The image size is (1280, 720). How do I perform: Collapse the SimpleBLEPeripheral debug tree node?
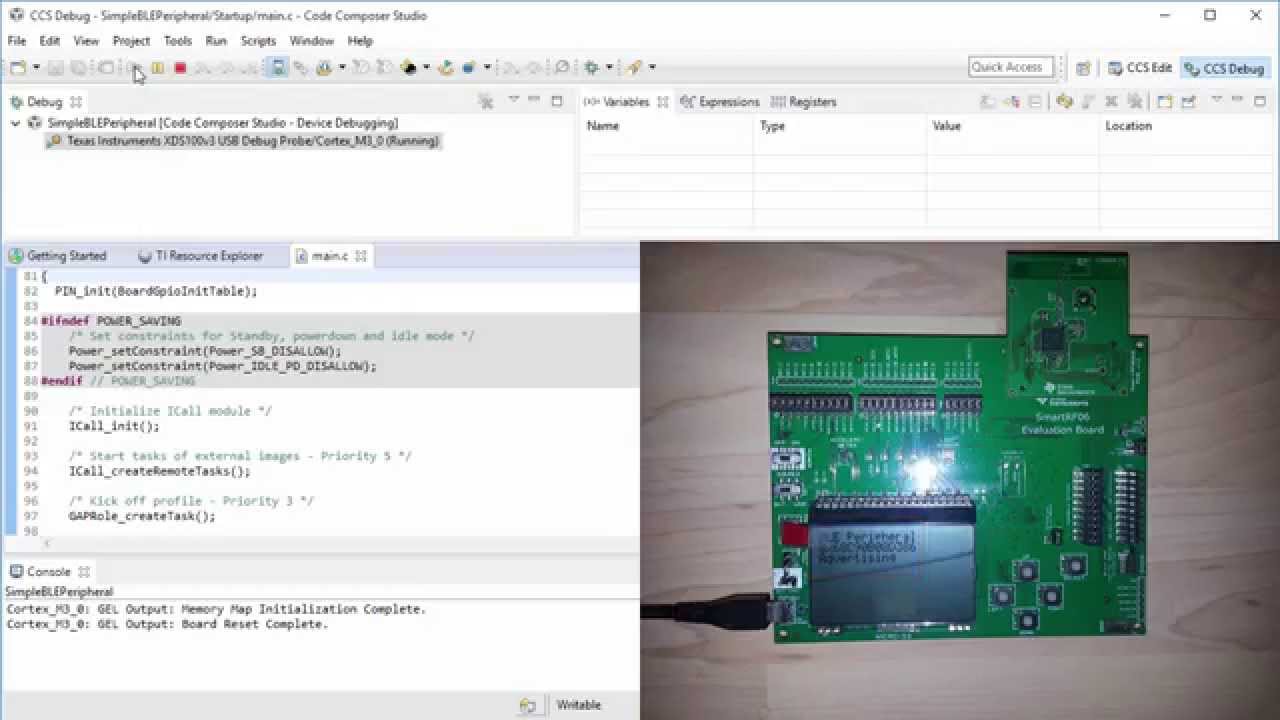click(x=15, y=123)
